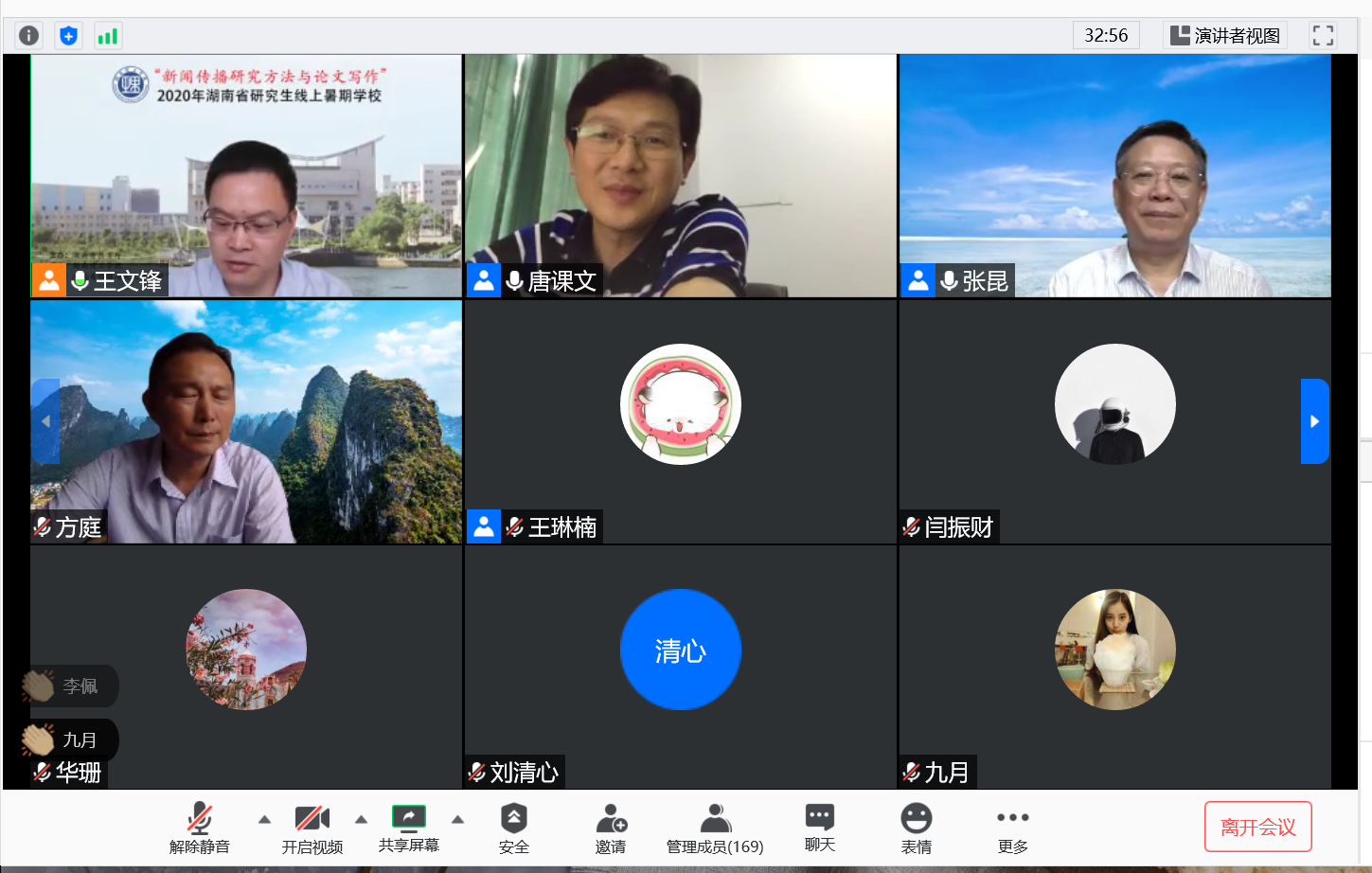The height and width of the screenshot is (873, 1372).
Task: Click the red Leave Meeting (离开会议) button
Action: pos(1257,827)
